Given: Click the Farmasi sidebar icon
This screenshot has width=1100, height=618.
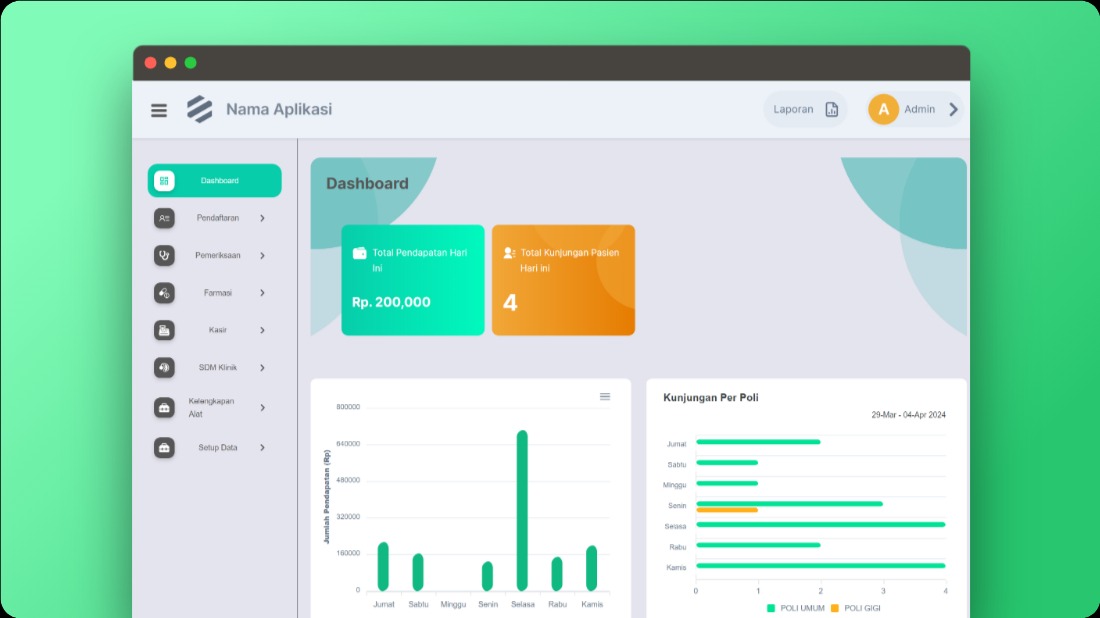Looking at the screenshot, I should [x=164, y=293].
